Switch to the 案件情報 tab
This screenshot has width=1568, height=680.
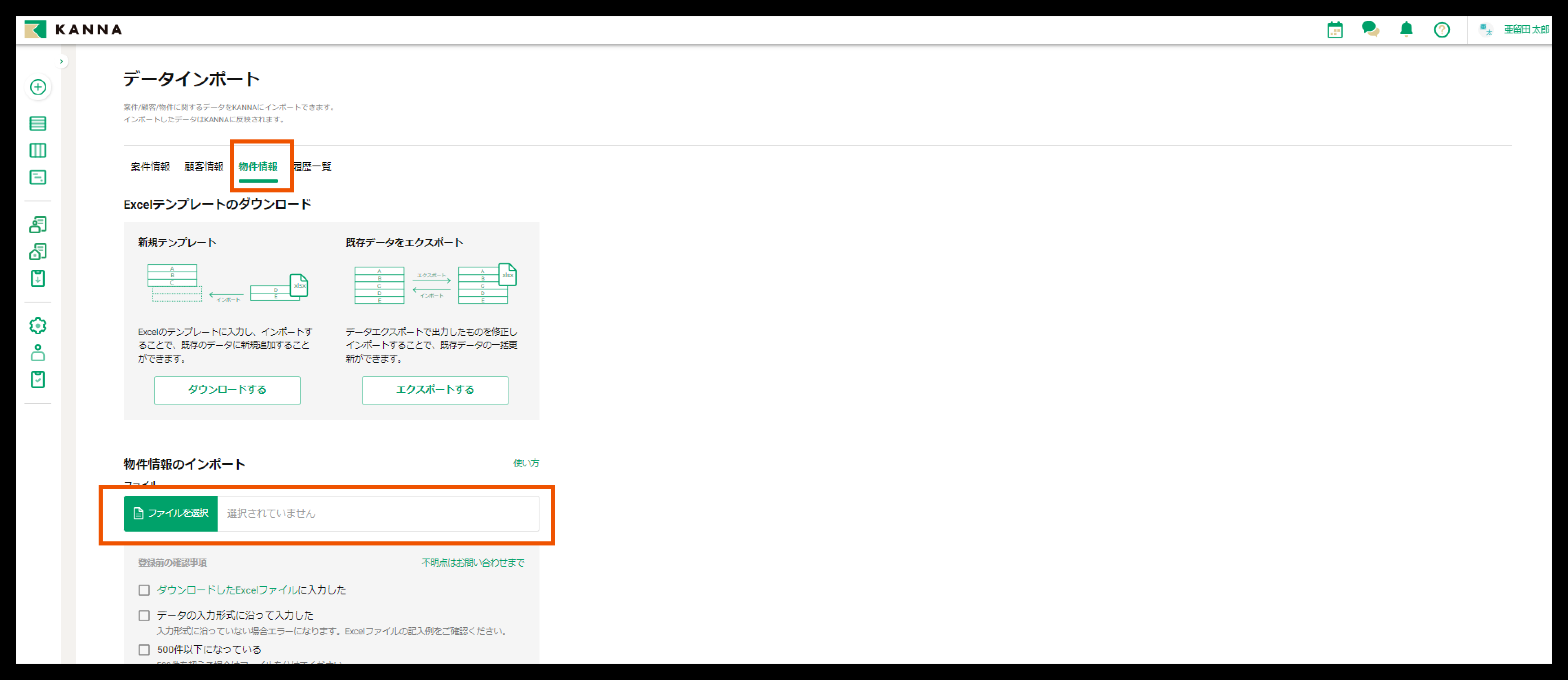[x=150, y=167]
